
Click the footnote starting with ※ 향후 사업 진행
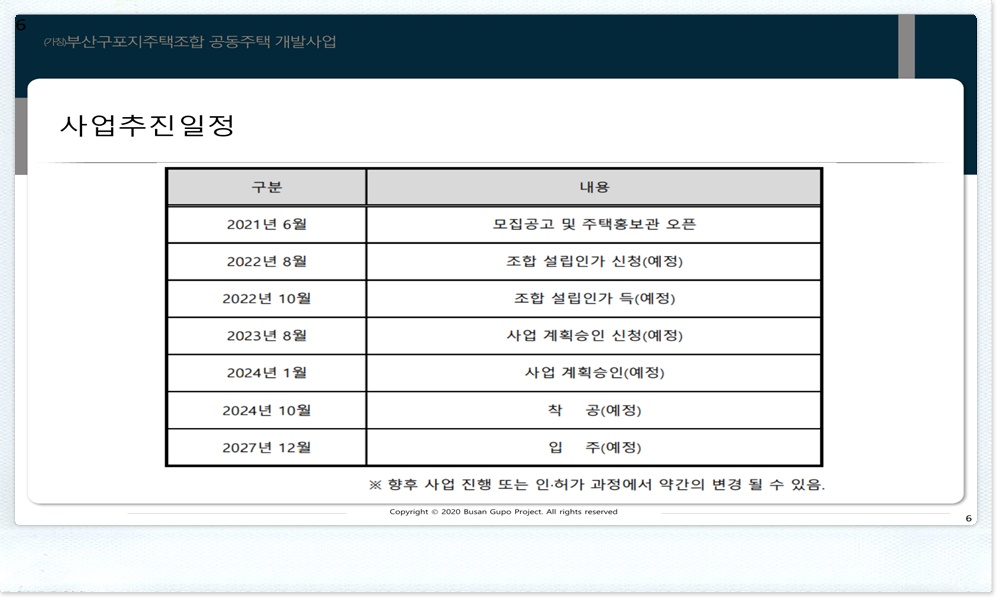[x=597, y=485]
